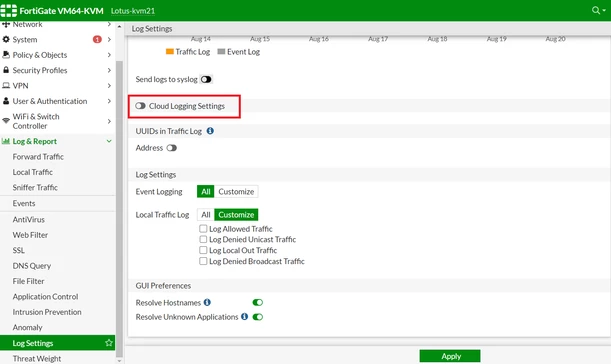Check Log Denied Broadcast Traffic
Screen dimensions: 611x364
(x=203, y=261)
